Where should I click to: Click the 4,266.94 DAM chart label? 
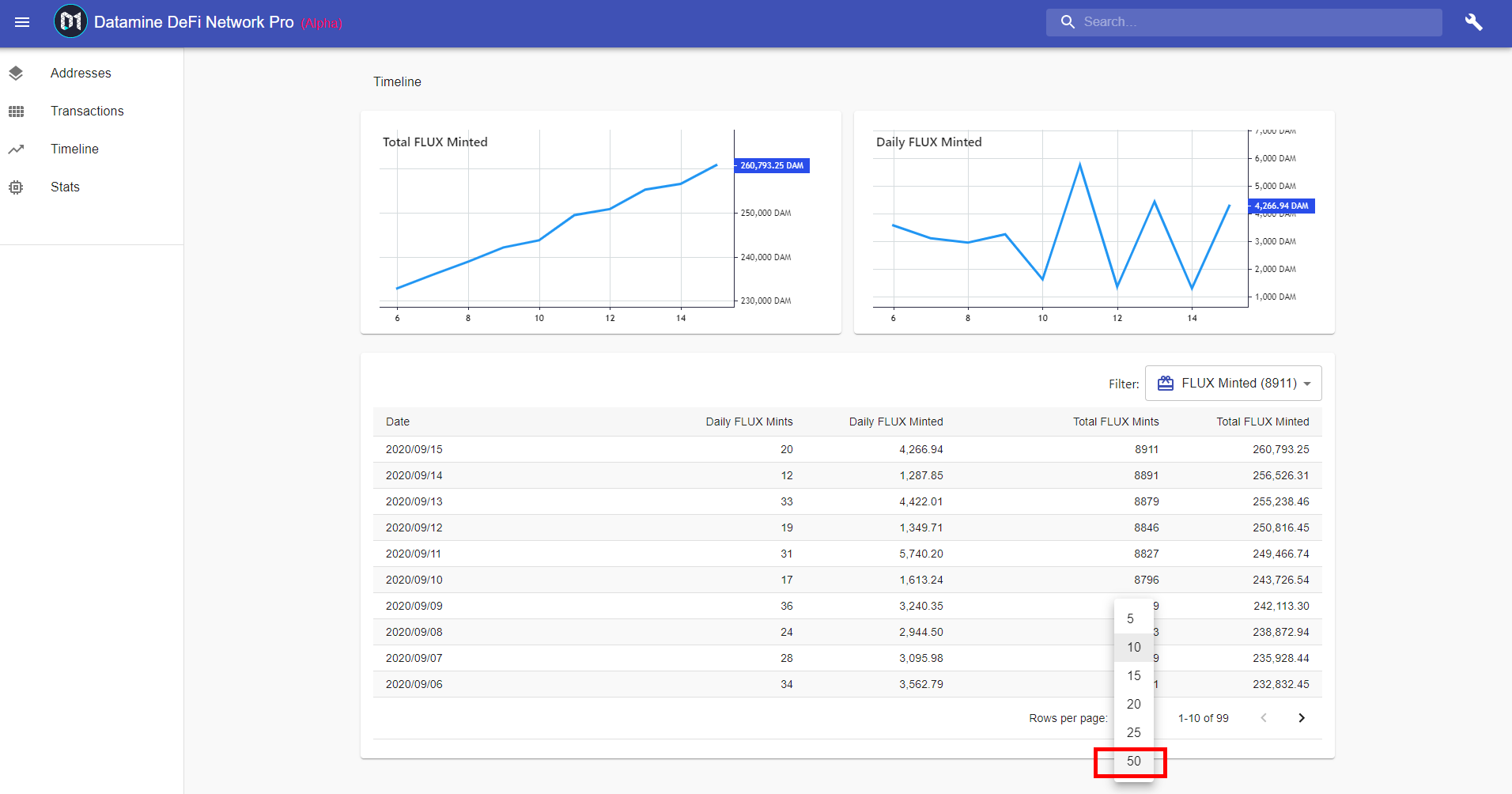(x=1281, y=206)
